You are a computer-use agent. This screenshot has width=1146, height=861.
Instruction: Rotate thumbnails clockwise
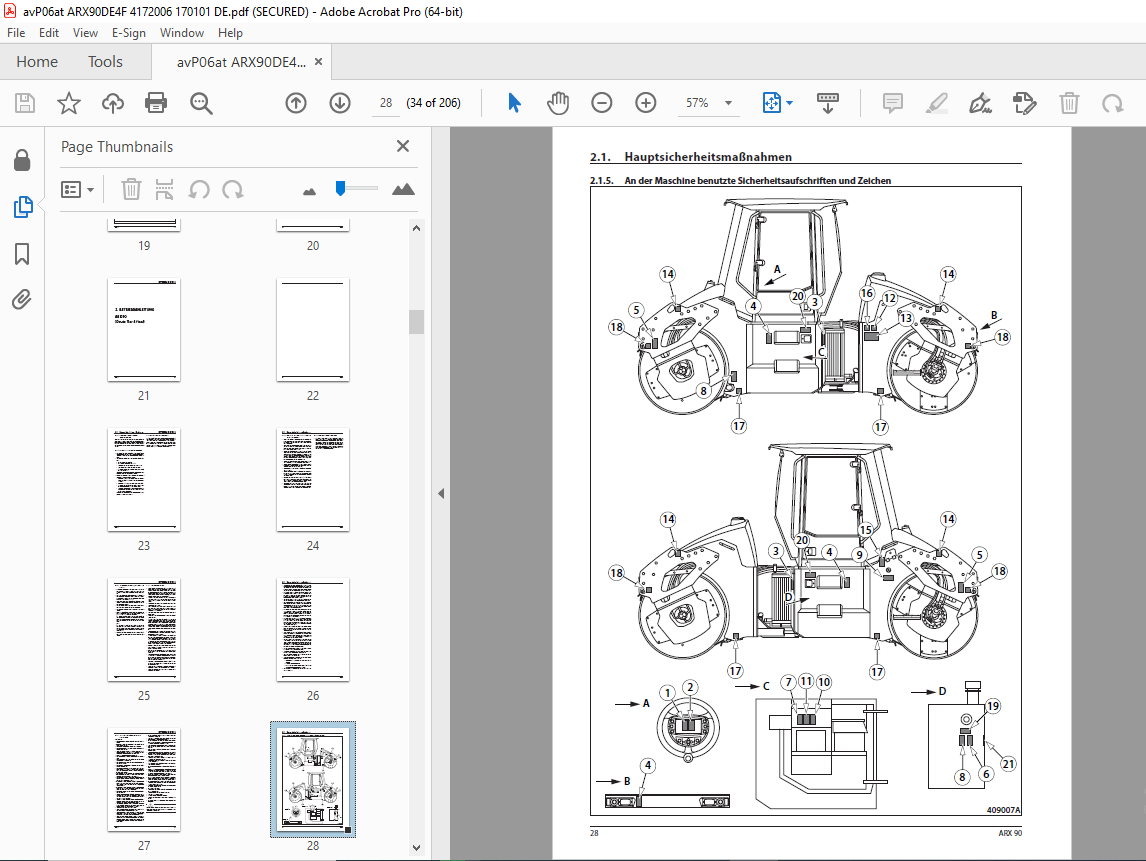[232, 190]
